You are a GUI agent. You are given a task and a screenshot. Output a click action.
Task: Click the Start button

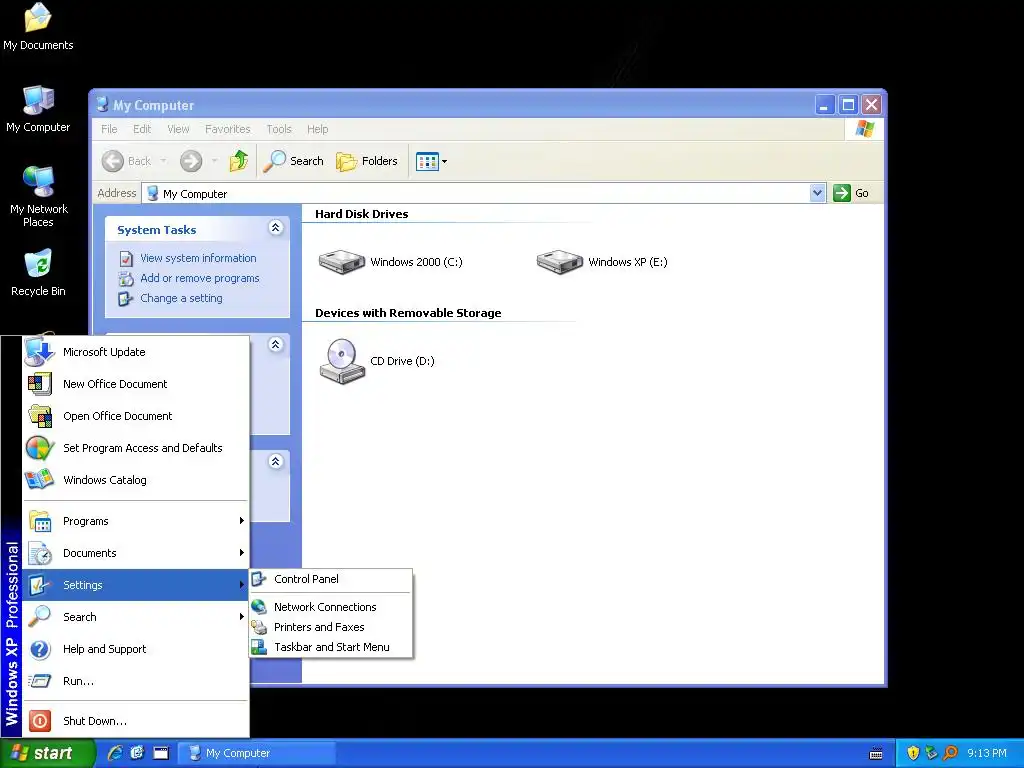47,753
